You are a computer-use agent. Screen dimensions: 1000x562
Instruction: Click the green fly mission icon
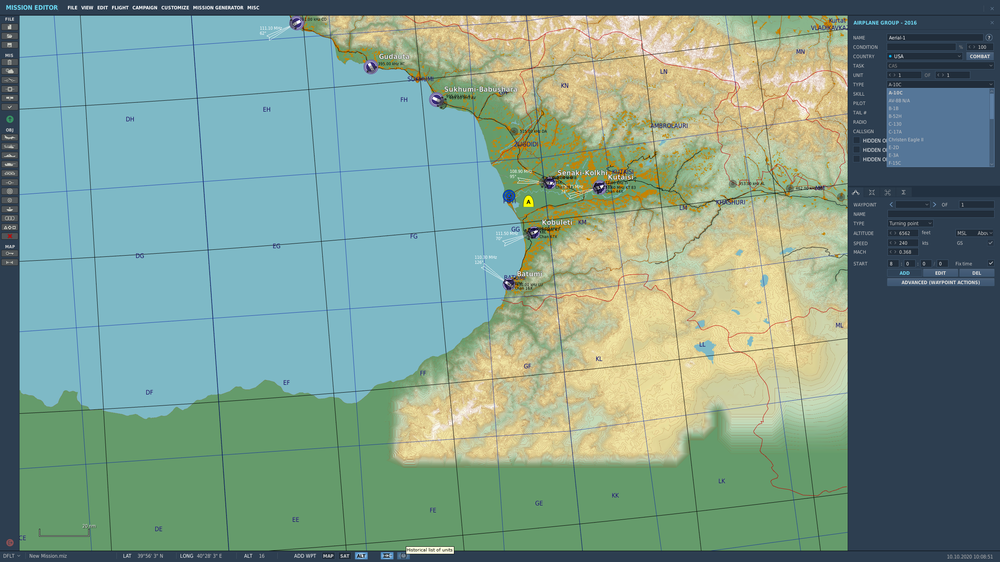point(10,119)
